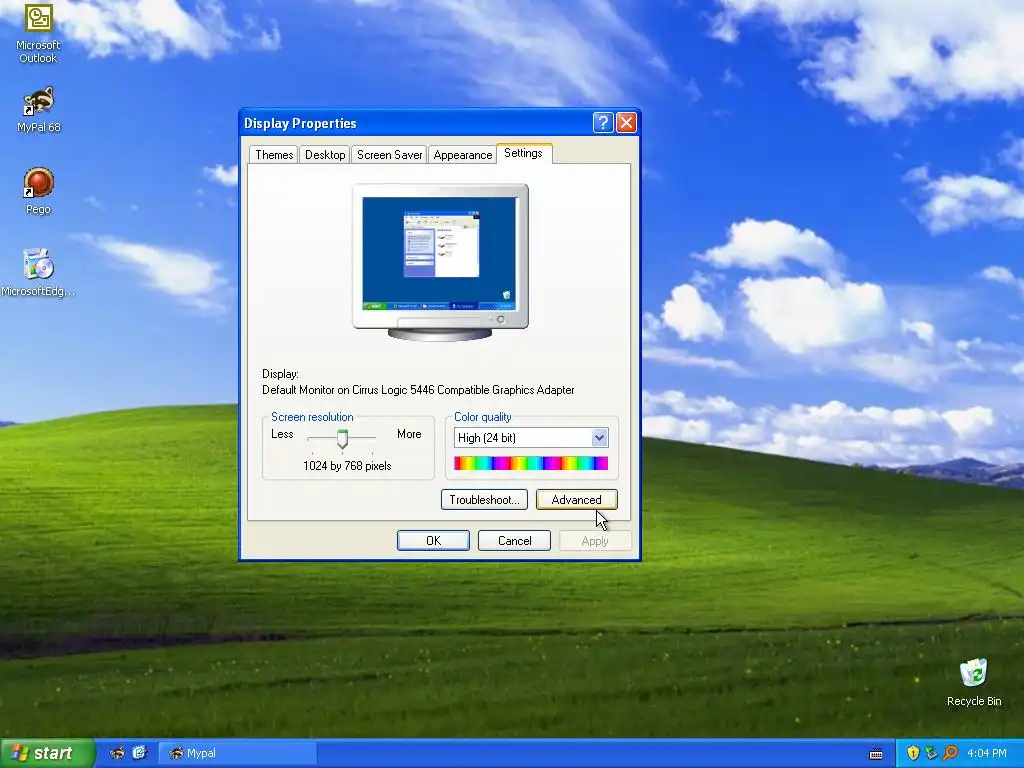Click the monitor preview image
This screenshot has width=1024, height=768.
coord(440,263)
